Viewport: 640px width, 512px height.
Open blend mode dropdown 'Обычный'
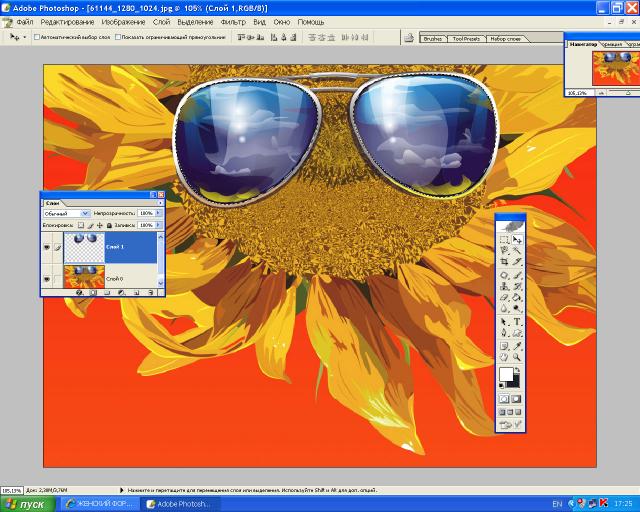tap(66, 213)
